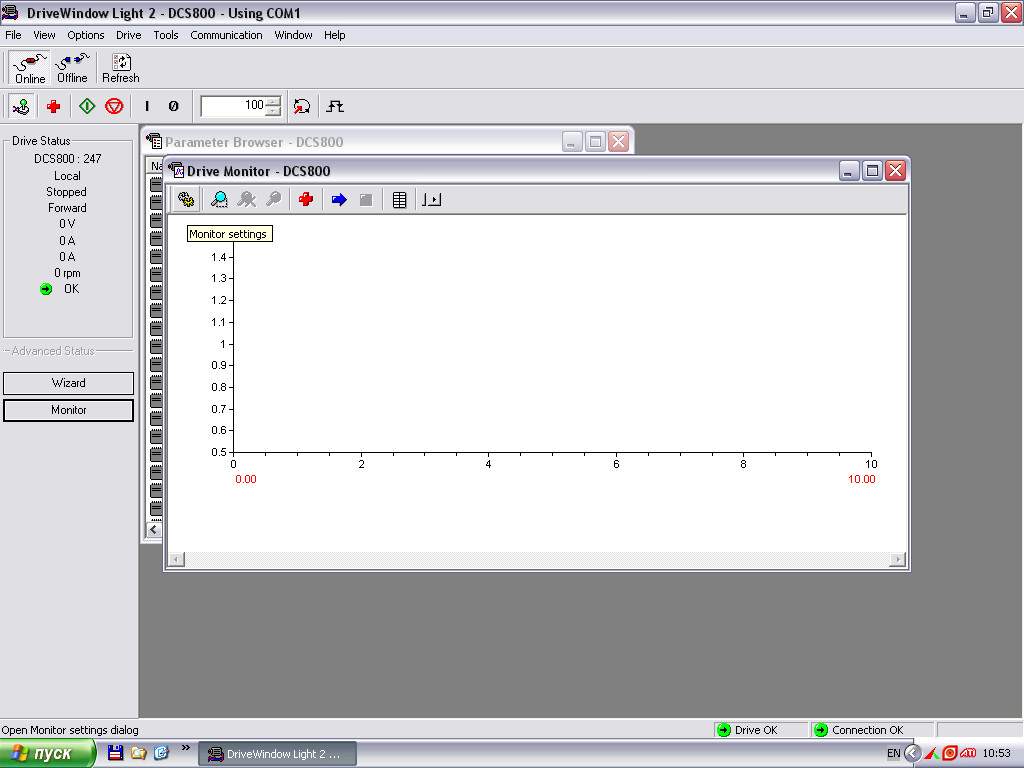Click the red 0.00 axis start value

point(246,479)
